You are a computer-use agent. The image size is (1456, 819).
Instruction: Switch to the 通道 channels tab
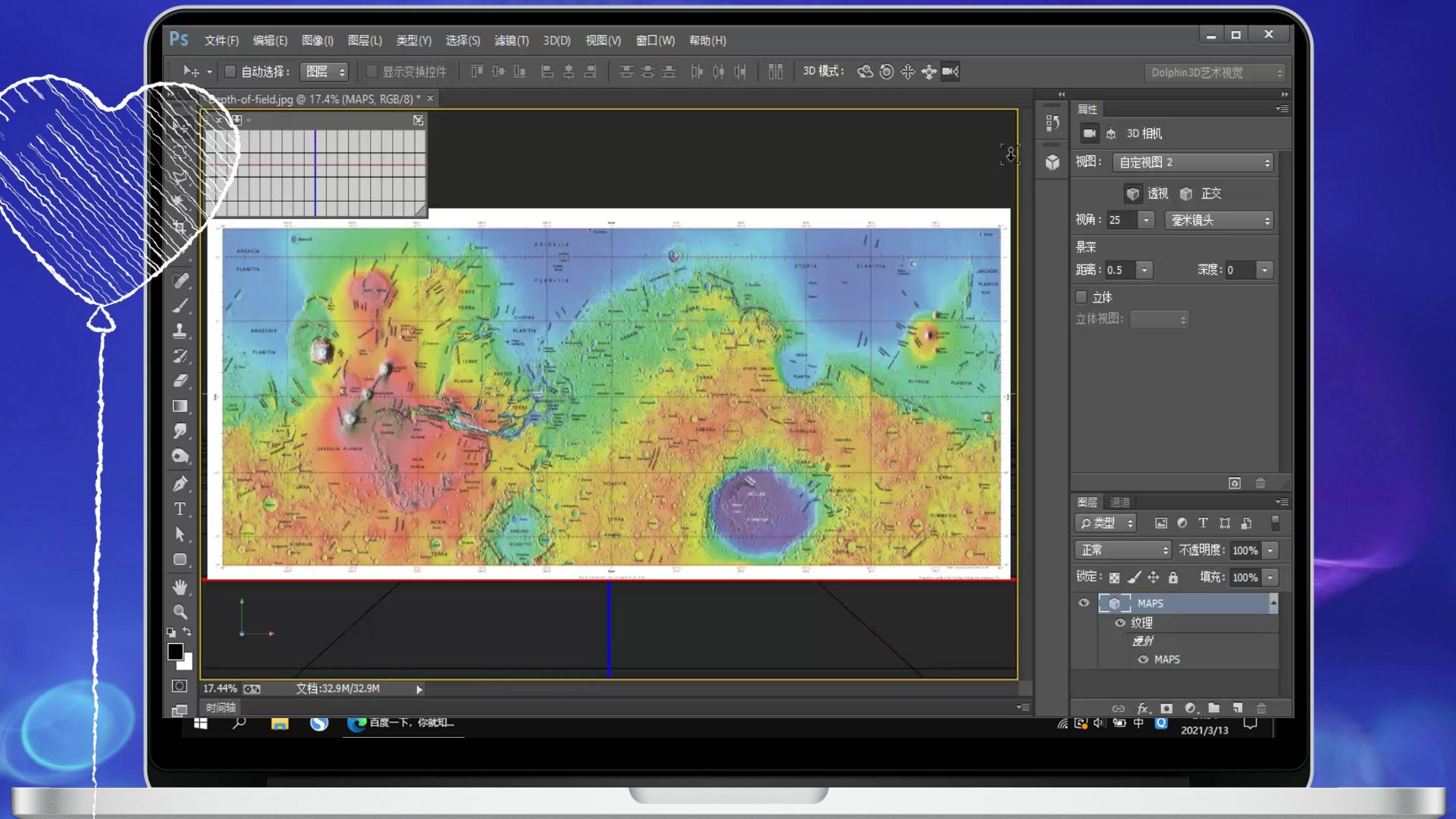[1120, 502]
